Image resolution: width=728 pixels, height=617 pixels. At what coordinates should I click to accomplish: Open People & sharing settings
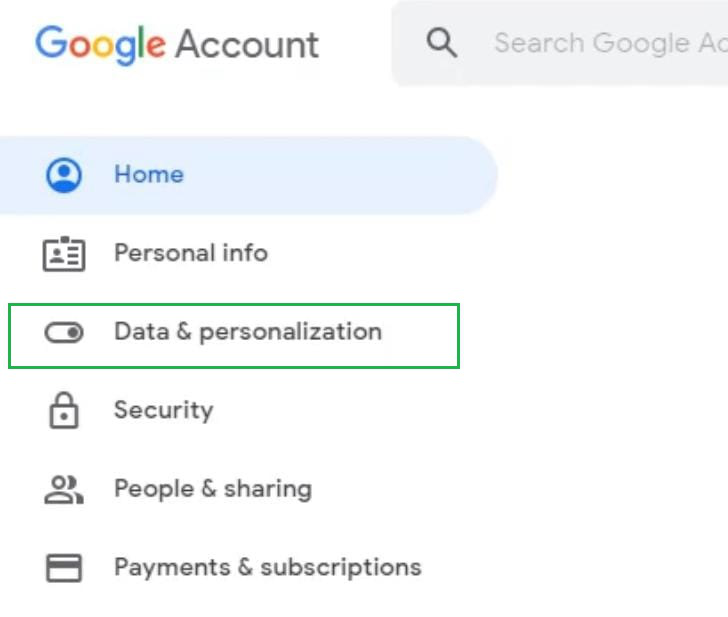point(213,489)
